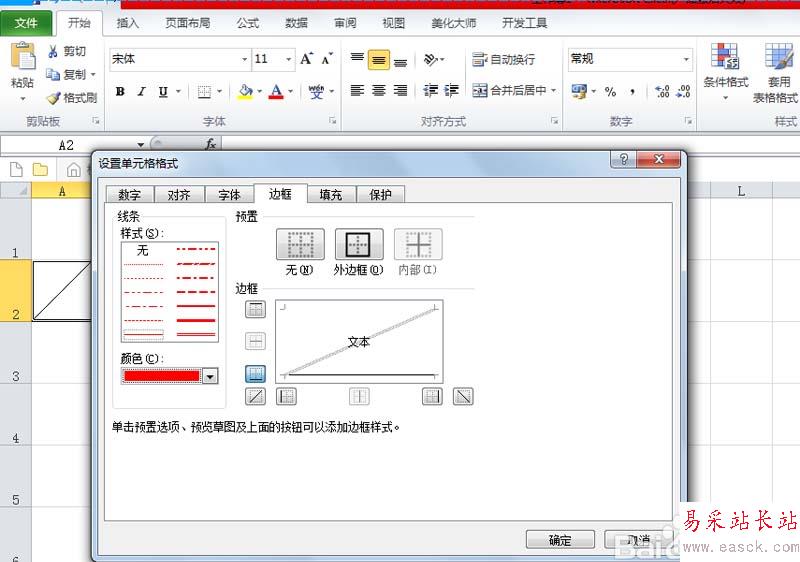Decrease font size with small A
The width and height of the screenshot is (800, 562).
327,59
